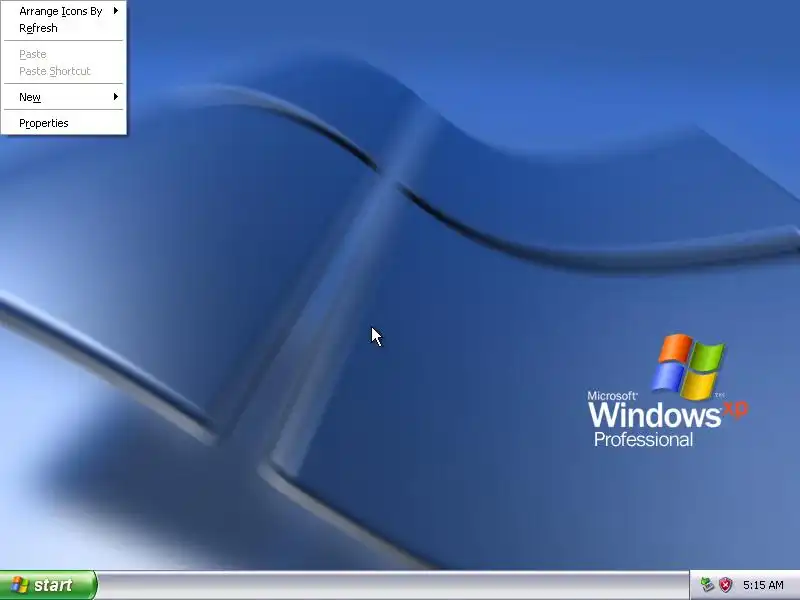
Task: Click the Start button
Action: click(48, 585)
